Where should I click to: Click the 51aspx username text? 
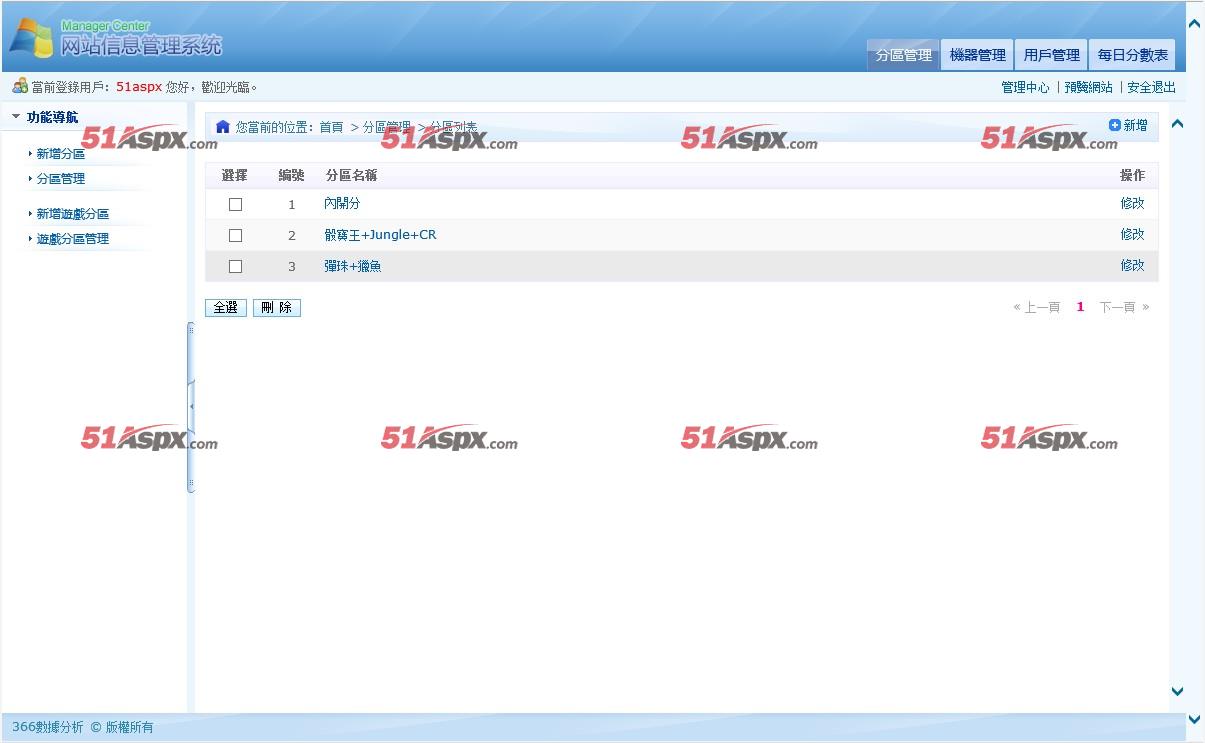139,87
